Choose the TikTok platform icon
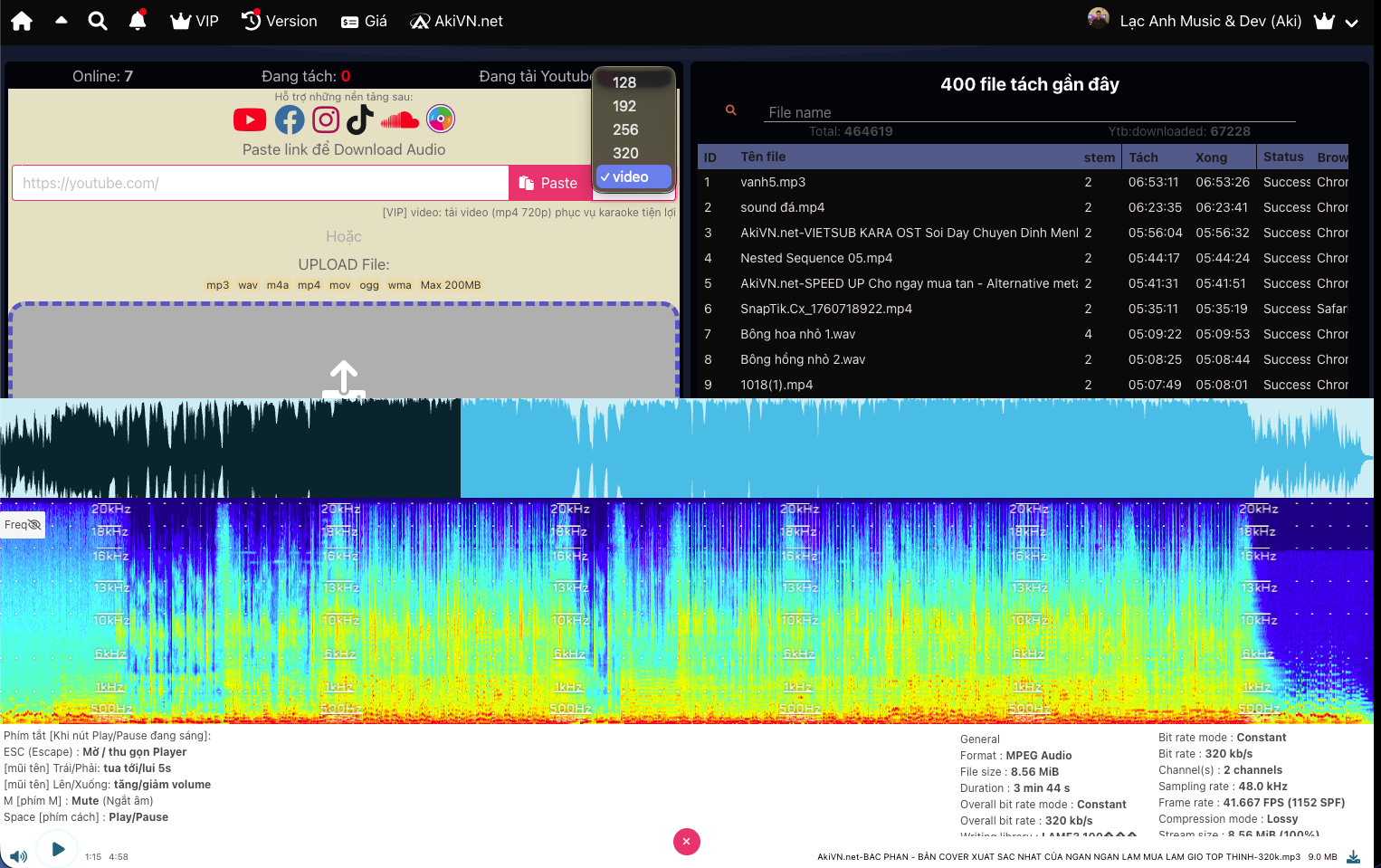Image resolution: width=1381 pixels, height=868 pixels. (x=359, y=119)
